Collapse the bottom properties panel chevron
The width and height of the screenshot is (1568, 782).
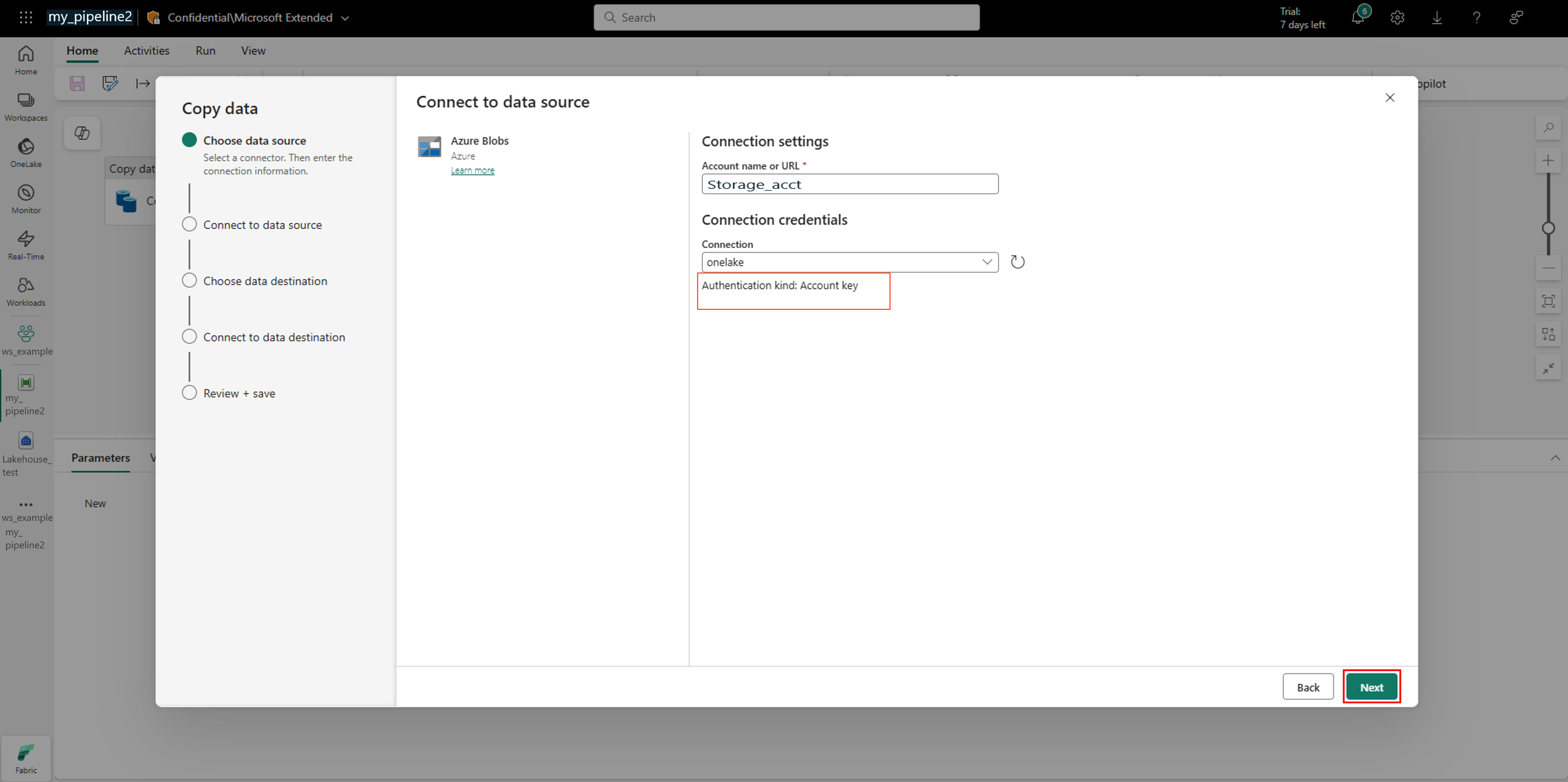(1555, 457)
